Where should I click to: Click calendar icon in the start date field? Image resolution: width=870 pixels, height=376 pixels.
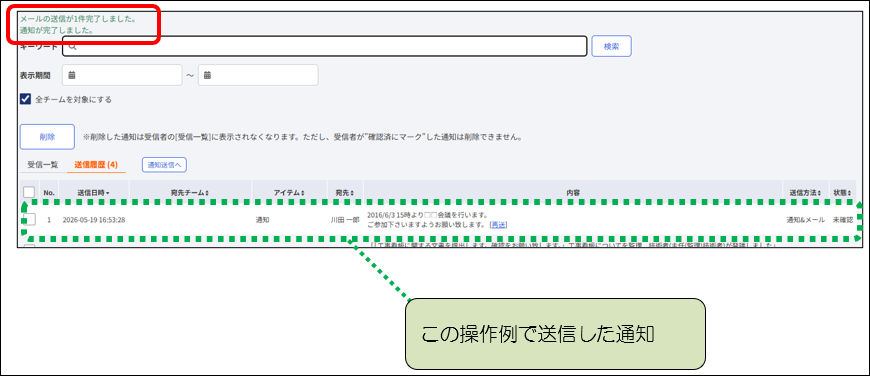(x=72, y=75)
